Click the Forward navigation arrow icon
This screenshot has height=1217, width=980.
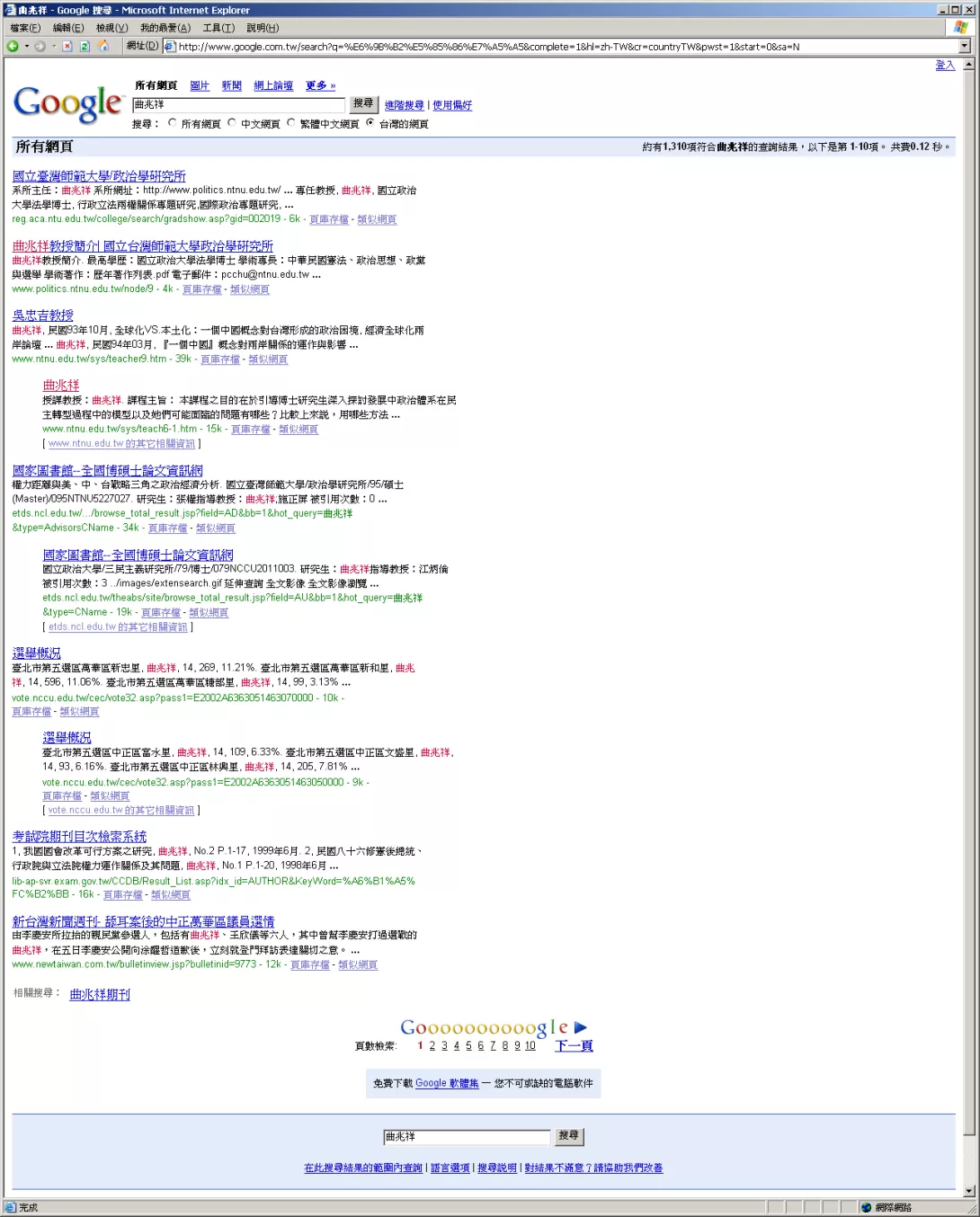tap(40, 46)
